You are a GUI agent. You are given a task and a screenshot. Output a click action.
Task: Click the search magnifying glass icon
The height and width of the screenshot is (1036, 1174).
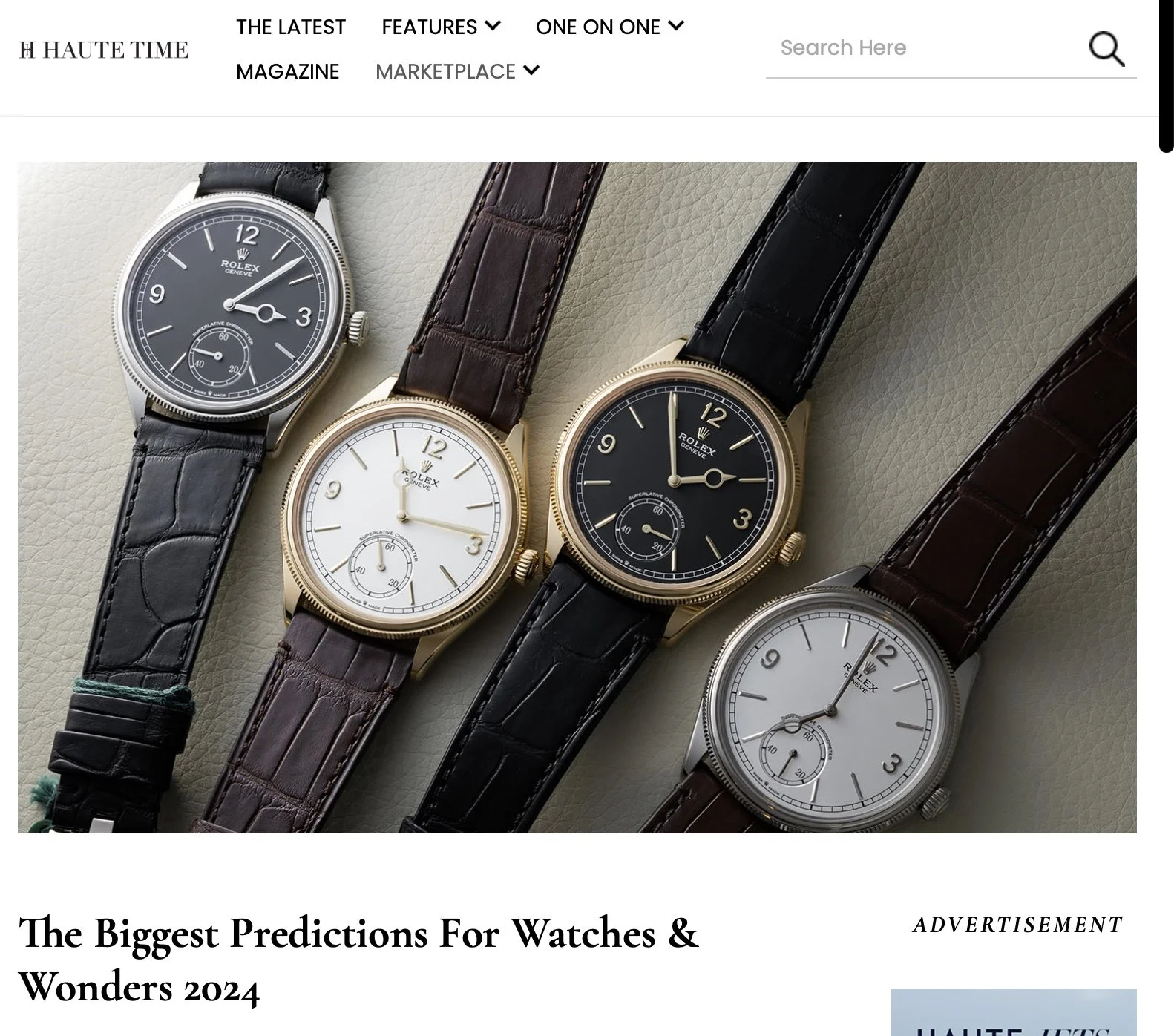[x=1106, y=49]
